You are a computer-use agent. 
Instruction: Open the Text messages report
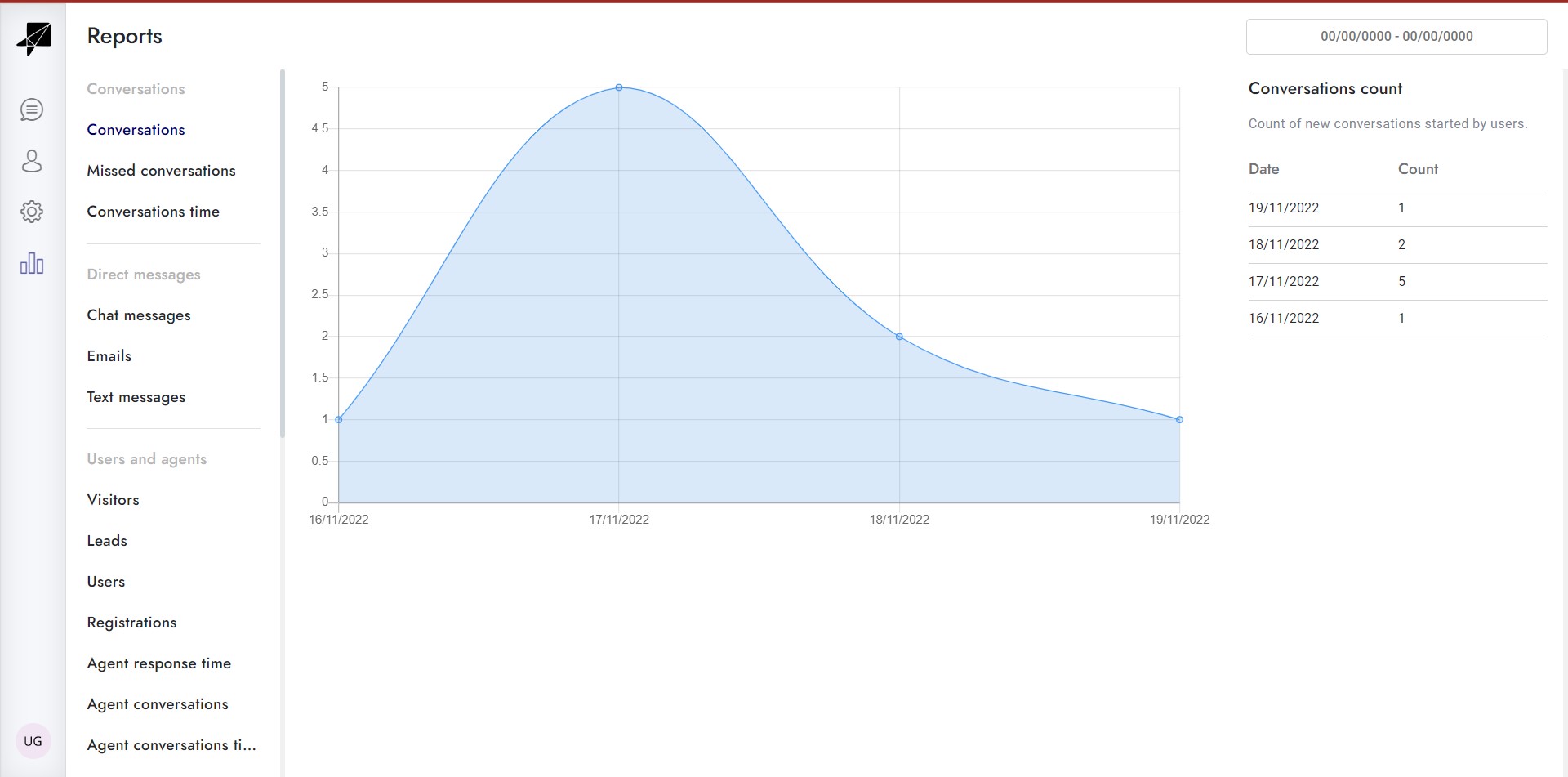(x=136, y=397)
